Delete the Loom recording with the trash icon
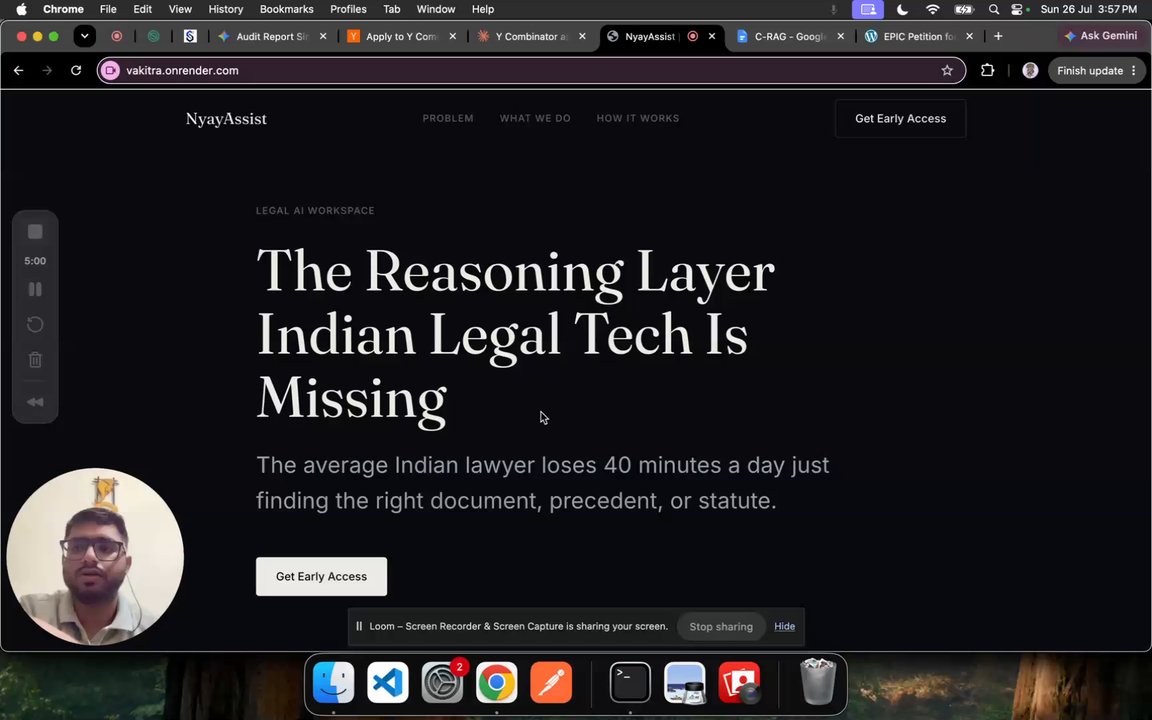This screenshot has height=720, width=1152. pos(35,360)
